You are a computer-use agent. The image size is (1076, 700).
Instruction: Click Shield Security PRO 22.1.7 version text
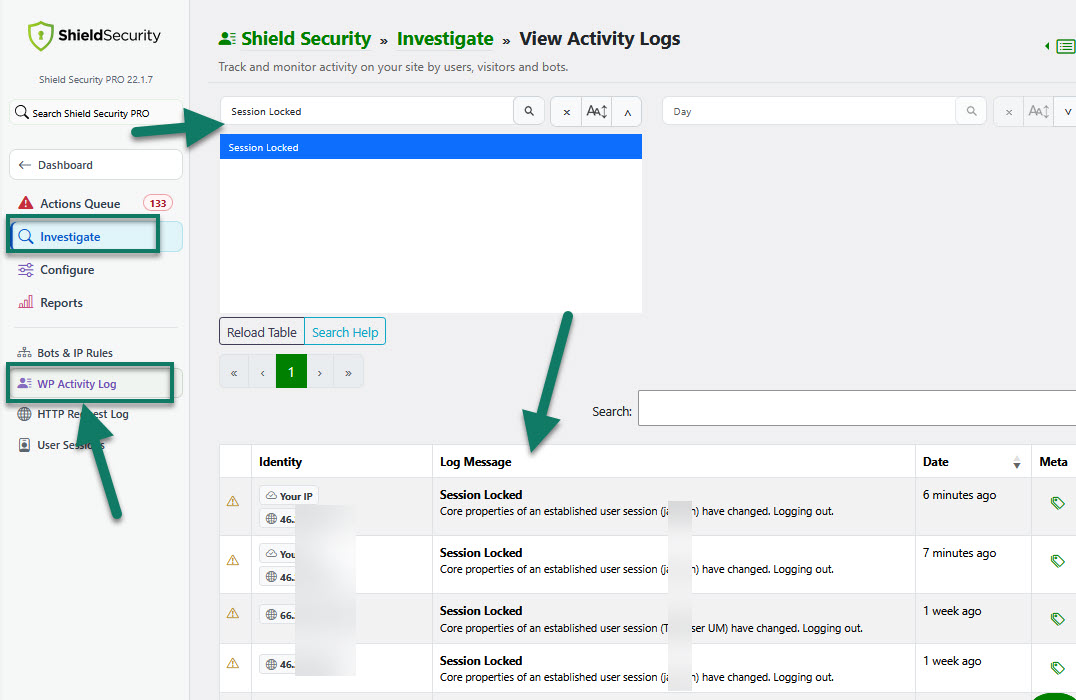(95, 80)
